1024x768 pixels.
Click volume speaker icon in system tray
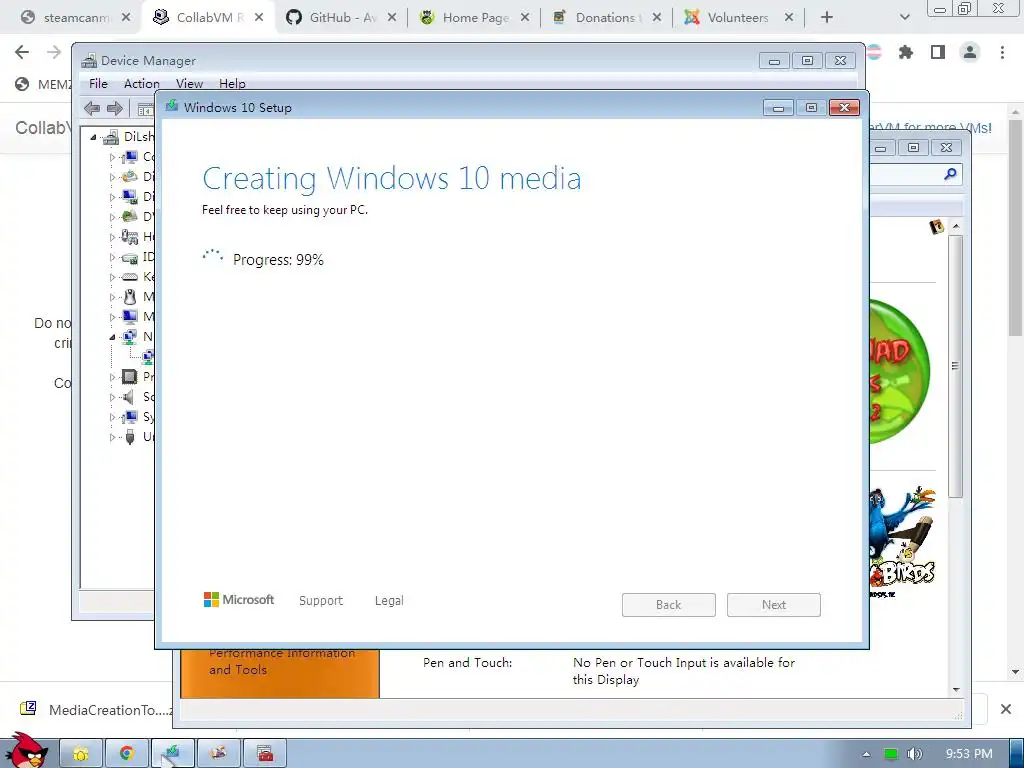(x=914, y=754)
